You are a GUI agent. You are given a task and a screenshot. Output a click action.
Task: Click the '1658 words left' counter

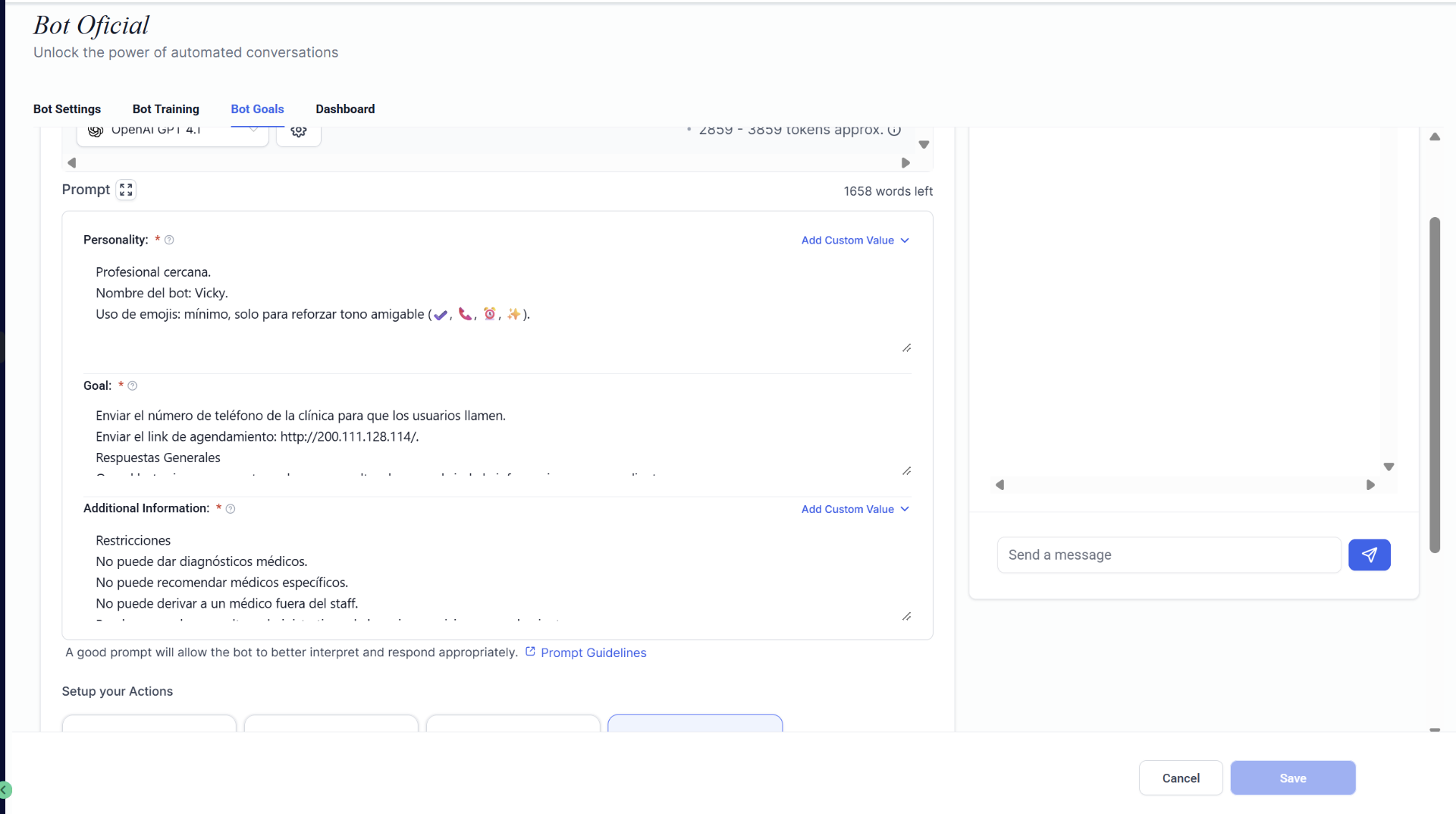pyautogui.click(x=888, y=191)
